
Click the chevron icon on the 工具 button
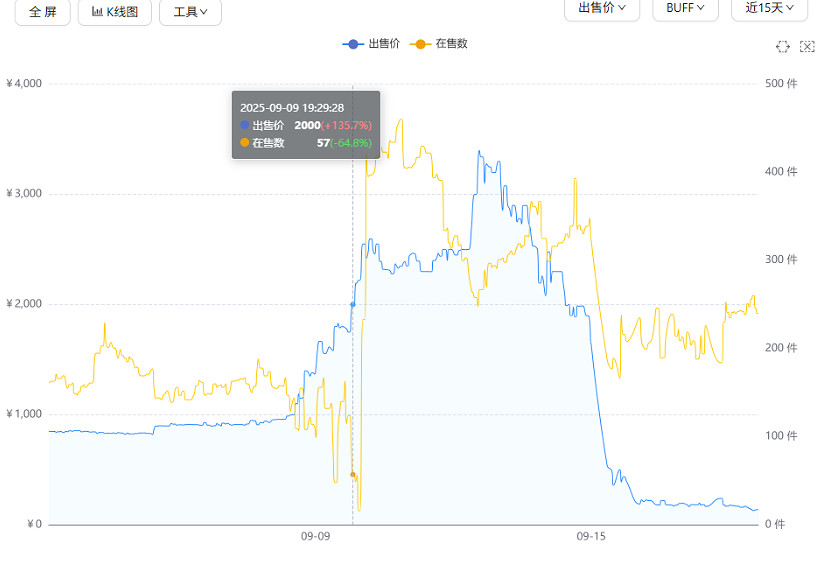pyautogui.click(x=204, y=13)
